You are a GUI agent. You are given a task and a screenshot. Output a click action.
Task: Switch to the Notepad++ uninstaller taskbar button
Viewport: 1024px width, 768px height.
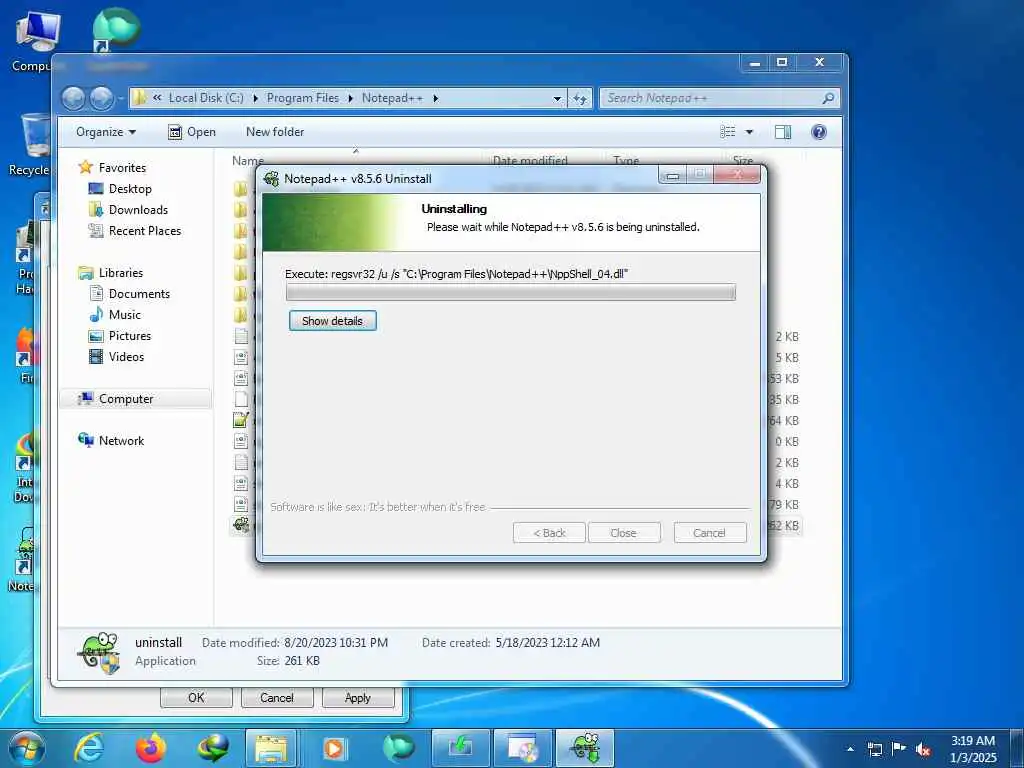(x=584, y=748)
